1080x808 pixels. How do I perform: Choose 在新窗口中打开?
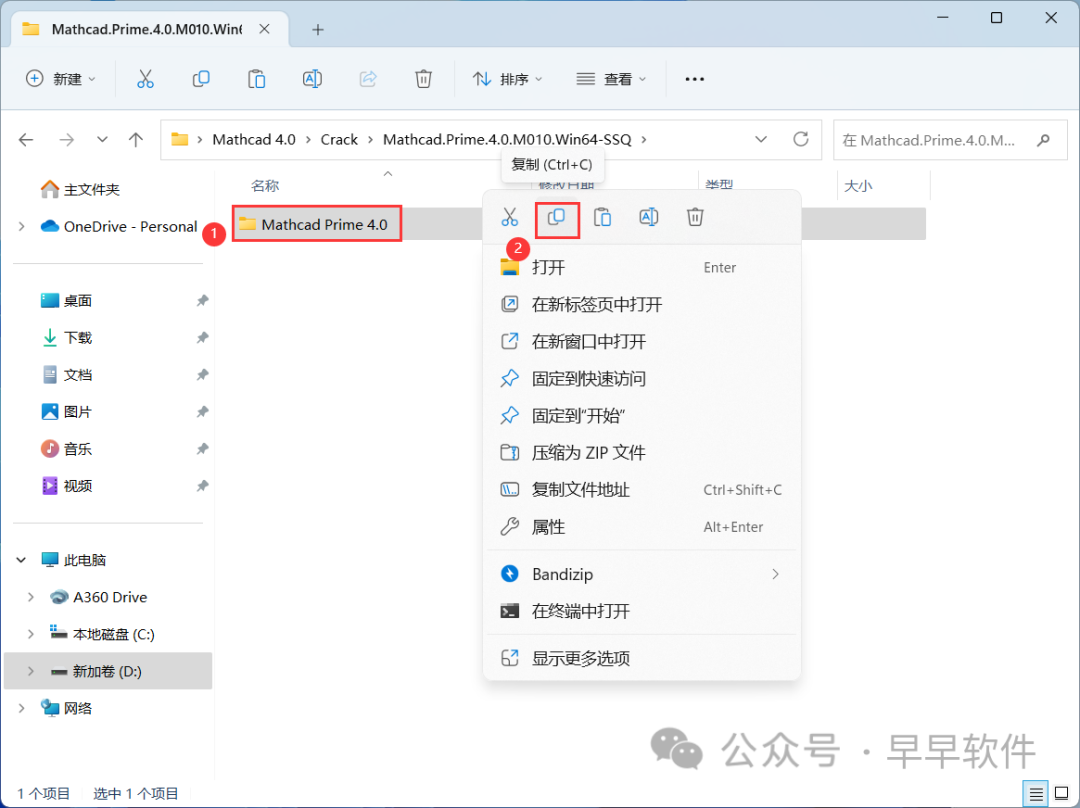click(x=642, y=342)
